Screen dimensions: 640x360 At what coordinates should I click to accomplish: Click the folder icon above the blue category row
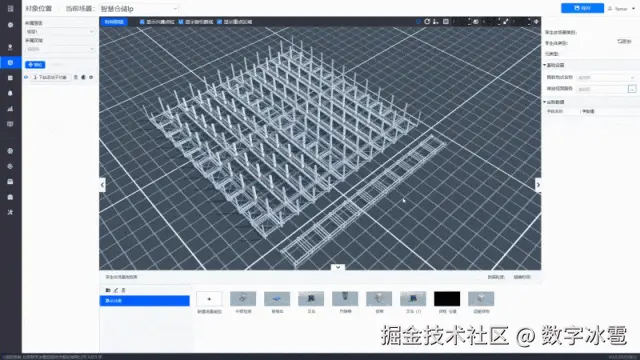(x=108, y=290)
